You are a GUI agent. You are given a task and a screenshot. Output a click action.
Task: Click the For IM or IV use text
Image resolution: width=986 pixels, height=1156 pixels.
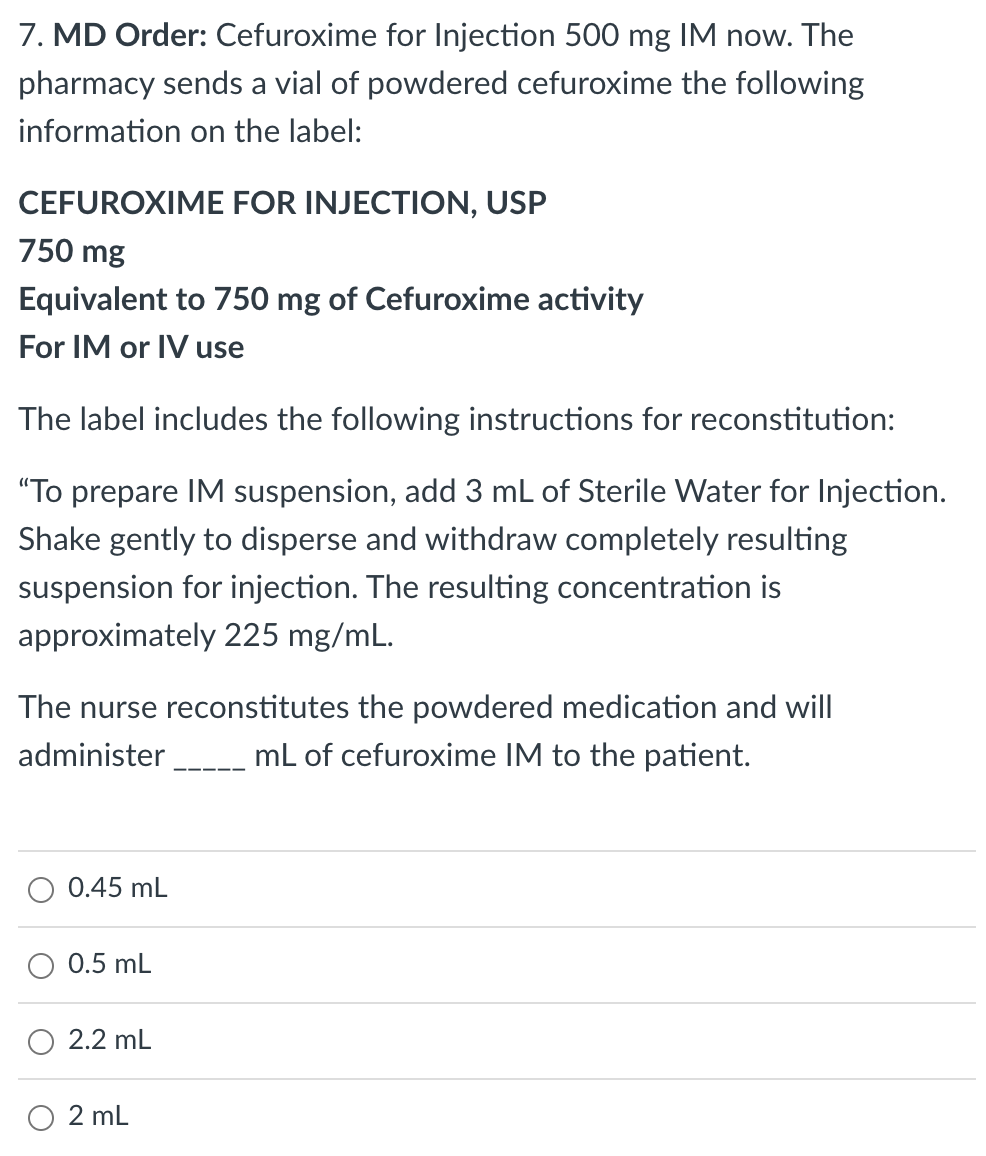pos(130,347)
